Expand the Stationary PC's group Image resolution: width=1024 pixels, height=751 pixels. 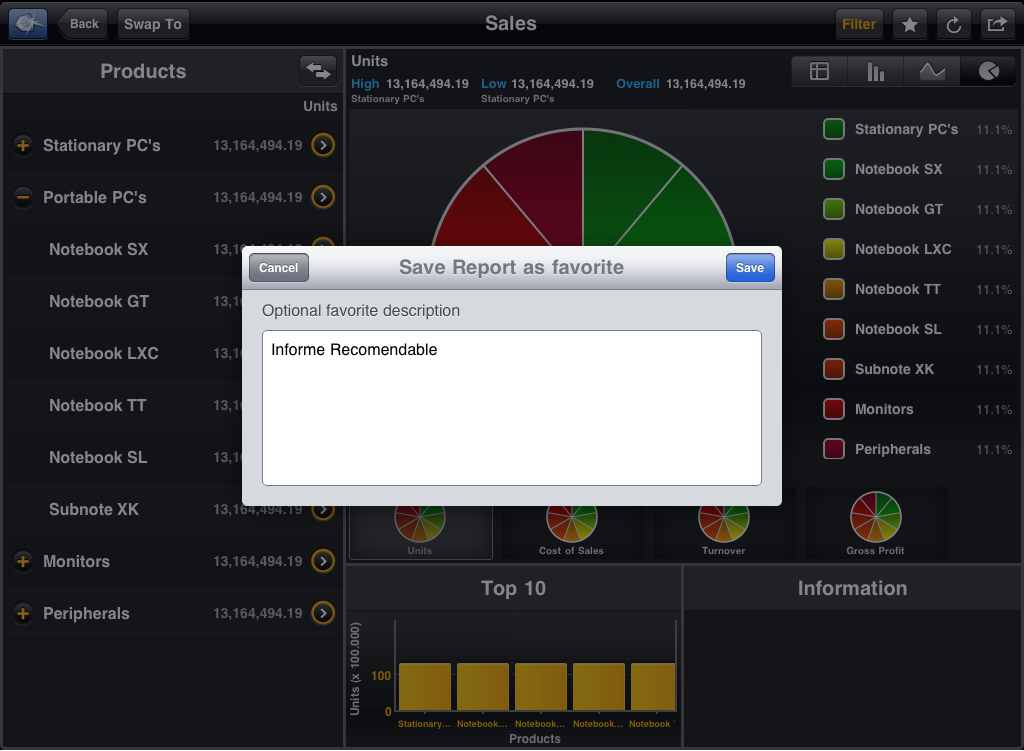pos(22,146)
